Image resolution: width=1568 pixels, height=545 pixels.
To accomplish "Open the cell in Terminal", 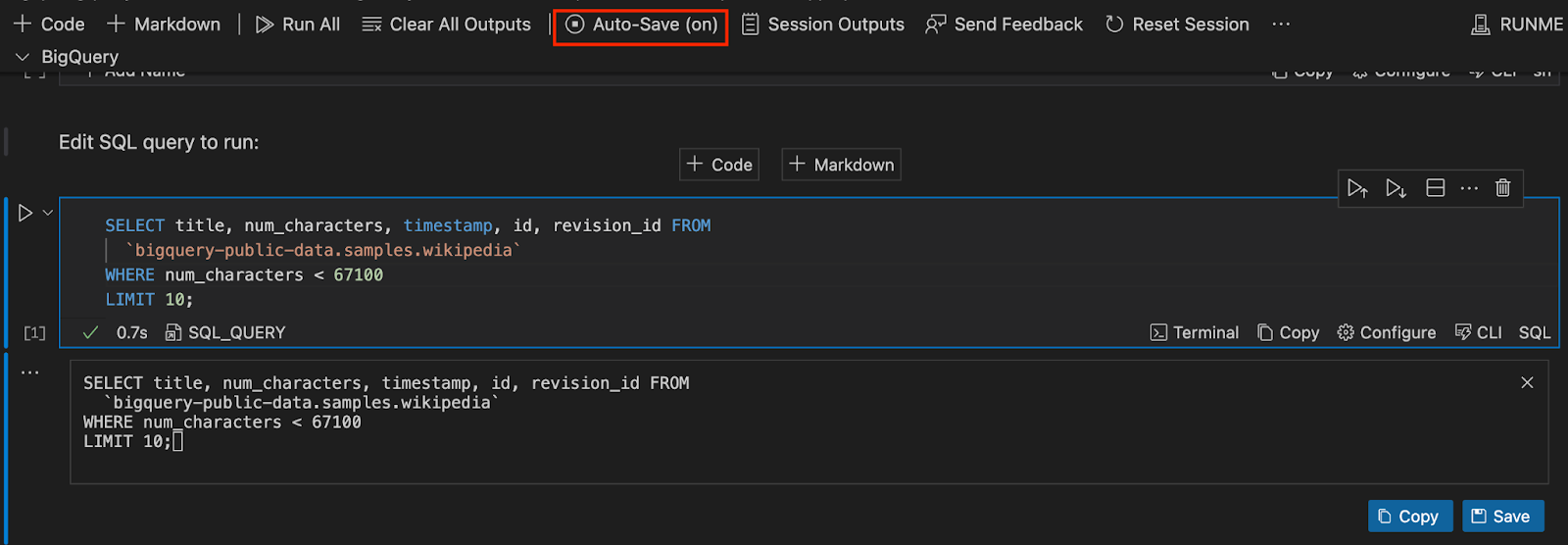I will (1195, 332).
